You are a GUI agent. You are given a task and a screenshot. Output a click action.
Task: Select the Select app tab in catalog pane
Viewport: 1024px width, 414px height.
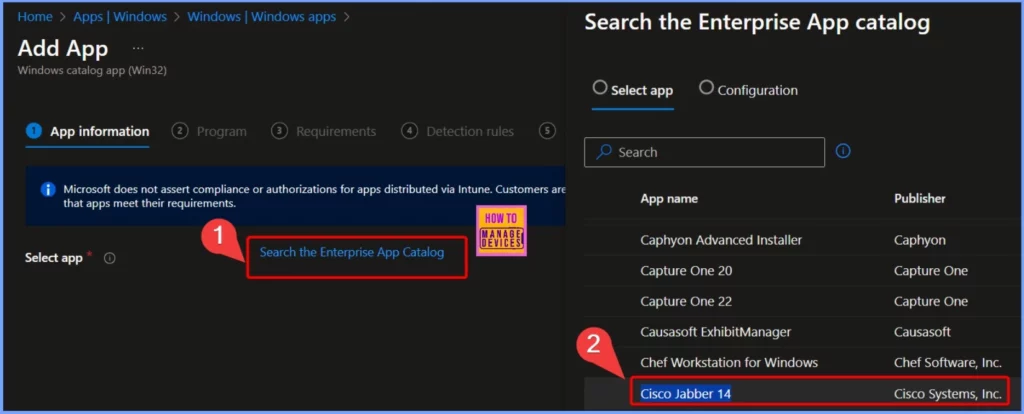pyautogui.click(x=633, y=89)
